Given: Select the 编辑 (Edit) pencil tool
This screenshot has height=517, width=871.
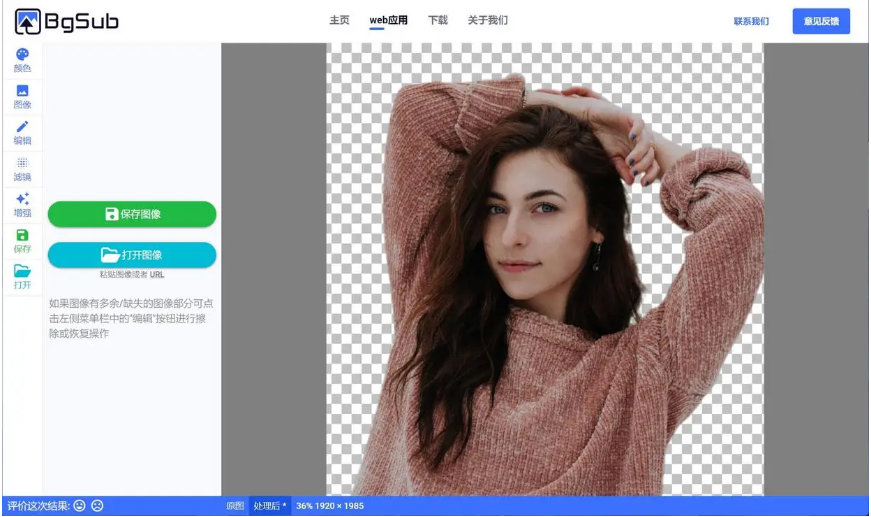Looking at the screenshot, I should (22, 132).
